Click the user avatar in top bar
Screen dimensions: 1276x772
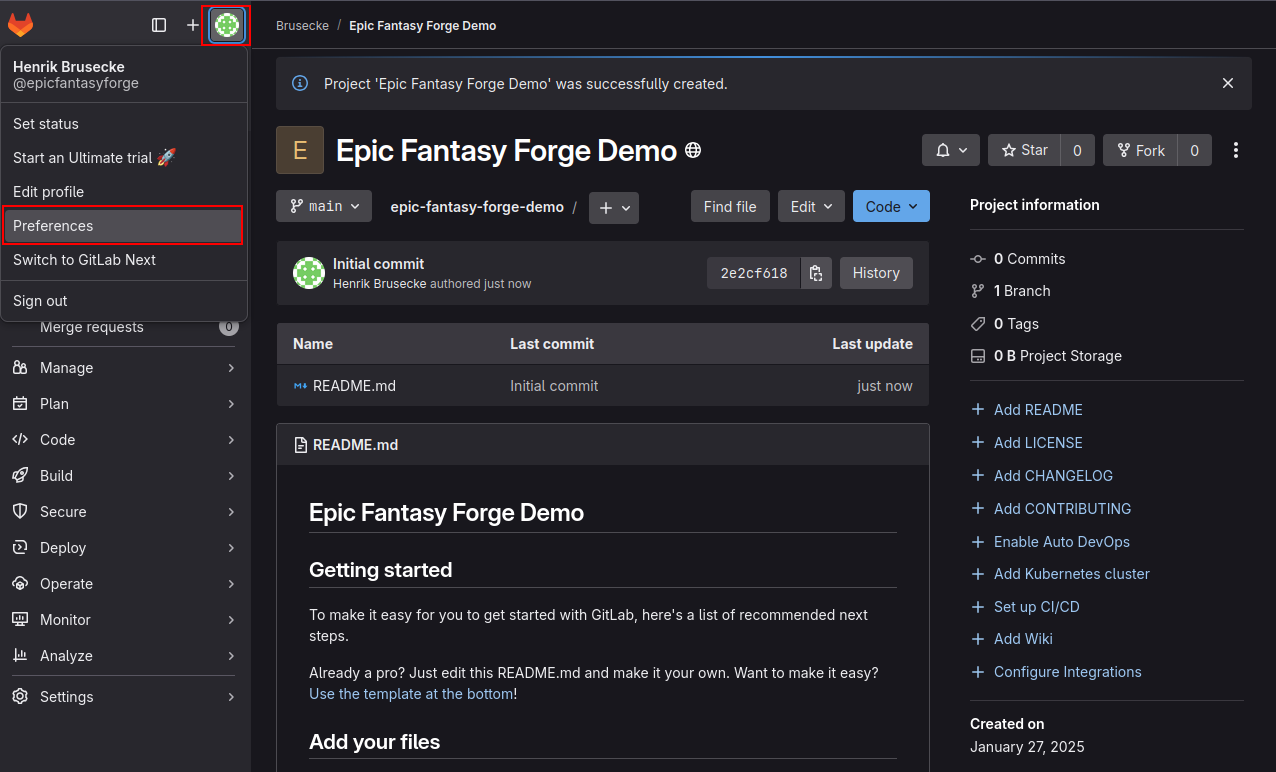tap(227, 25)
